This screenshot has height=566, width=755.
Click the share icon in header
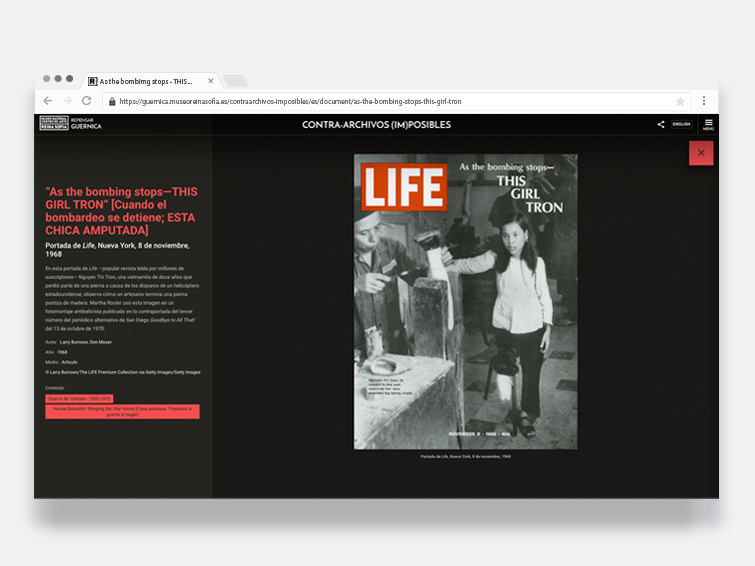point(661,124)
